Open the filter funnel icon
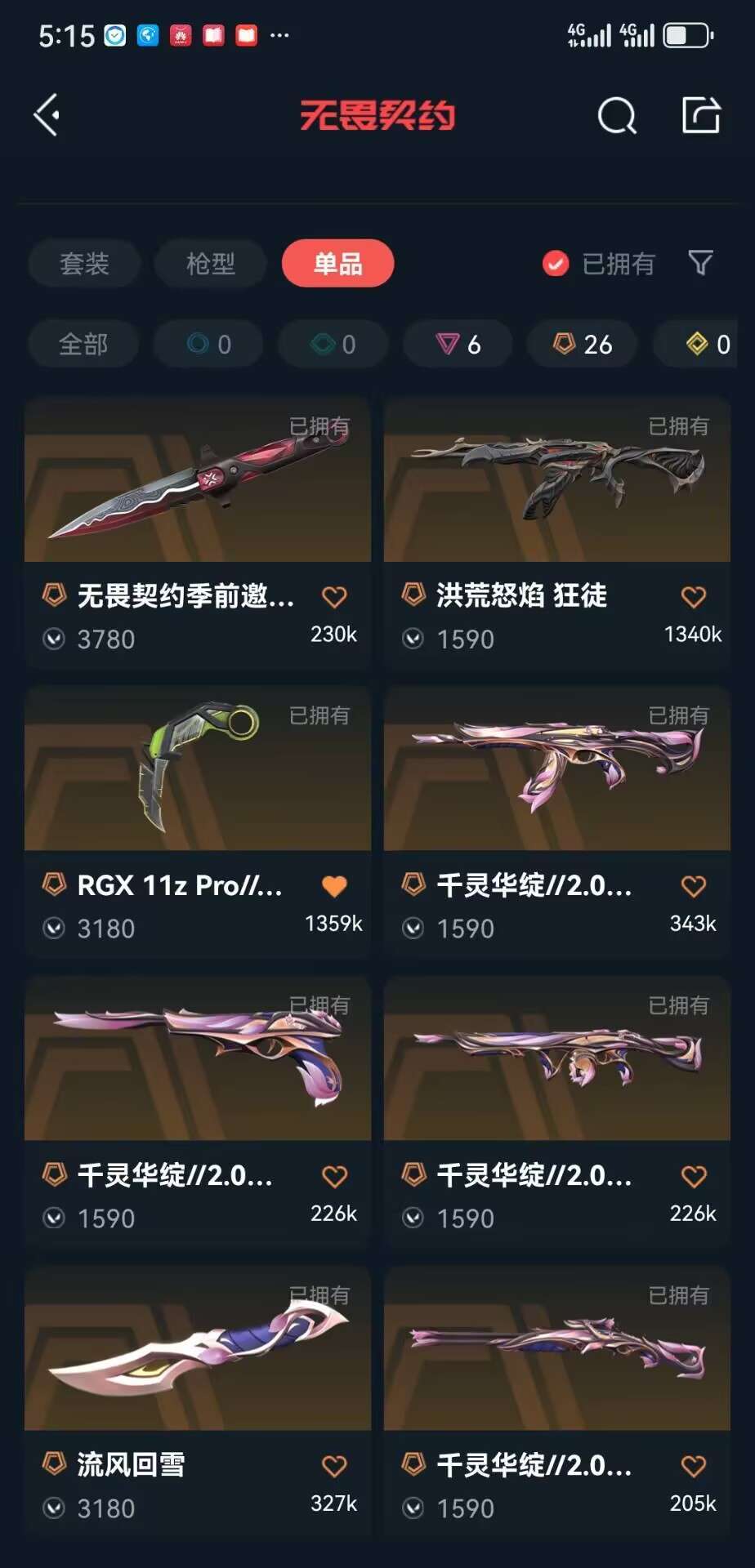The height and width of the screenshot is (1568, 755). pos(700,263)
